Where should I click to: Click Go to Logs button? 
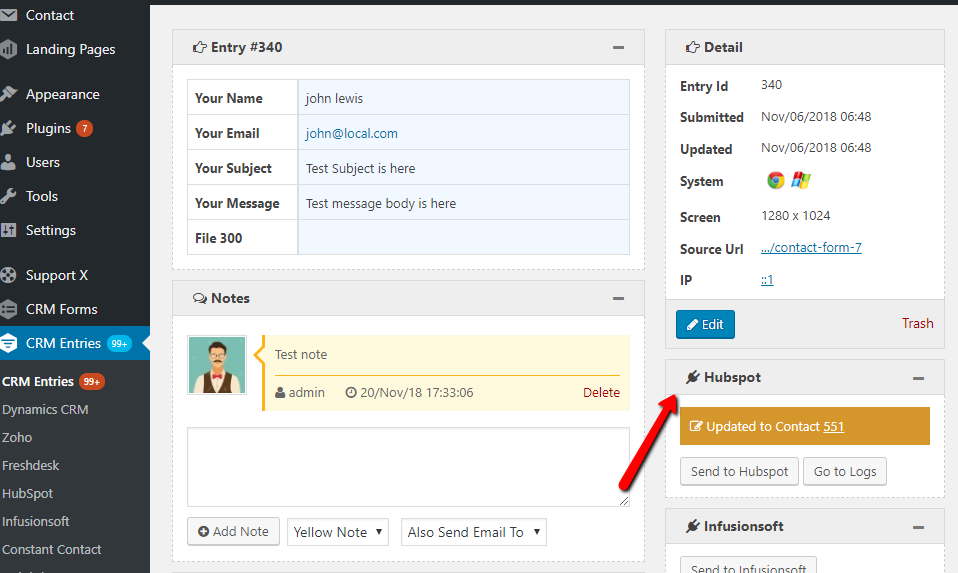(845, 472)
